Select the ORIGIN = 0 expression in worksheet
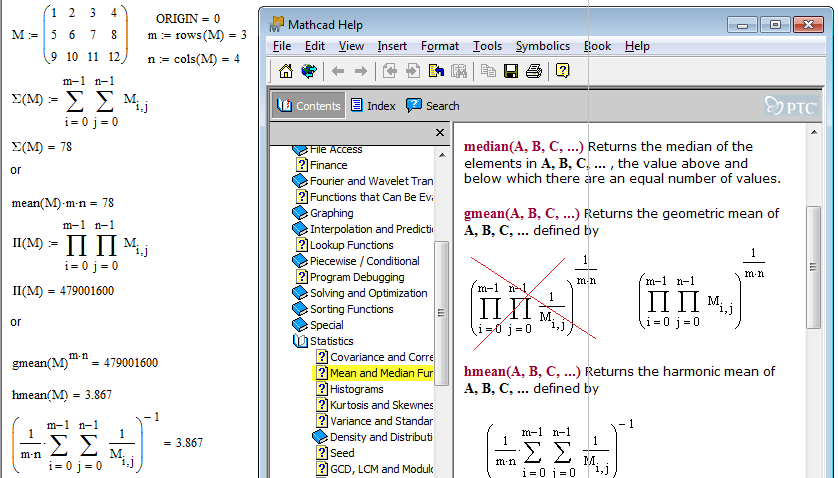The height and width of the screenshot is (478, 838). pos(188,19)
